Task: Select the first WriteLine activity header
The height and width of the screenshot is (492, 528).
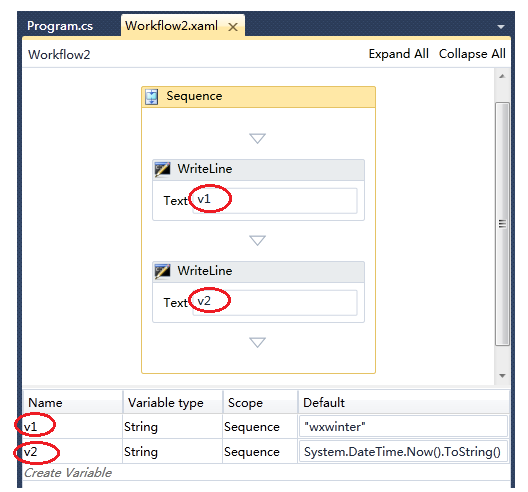Action: pyautogui.click(x=258, y=170)
